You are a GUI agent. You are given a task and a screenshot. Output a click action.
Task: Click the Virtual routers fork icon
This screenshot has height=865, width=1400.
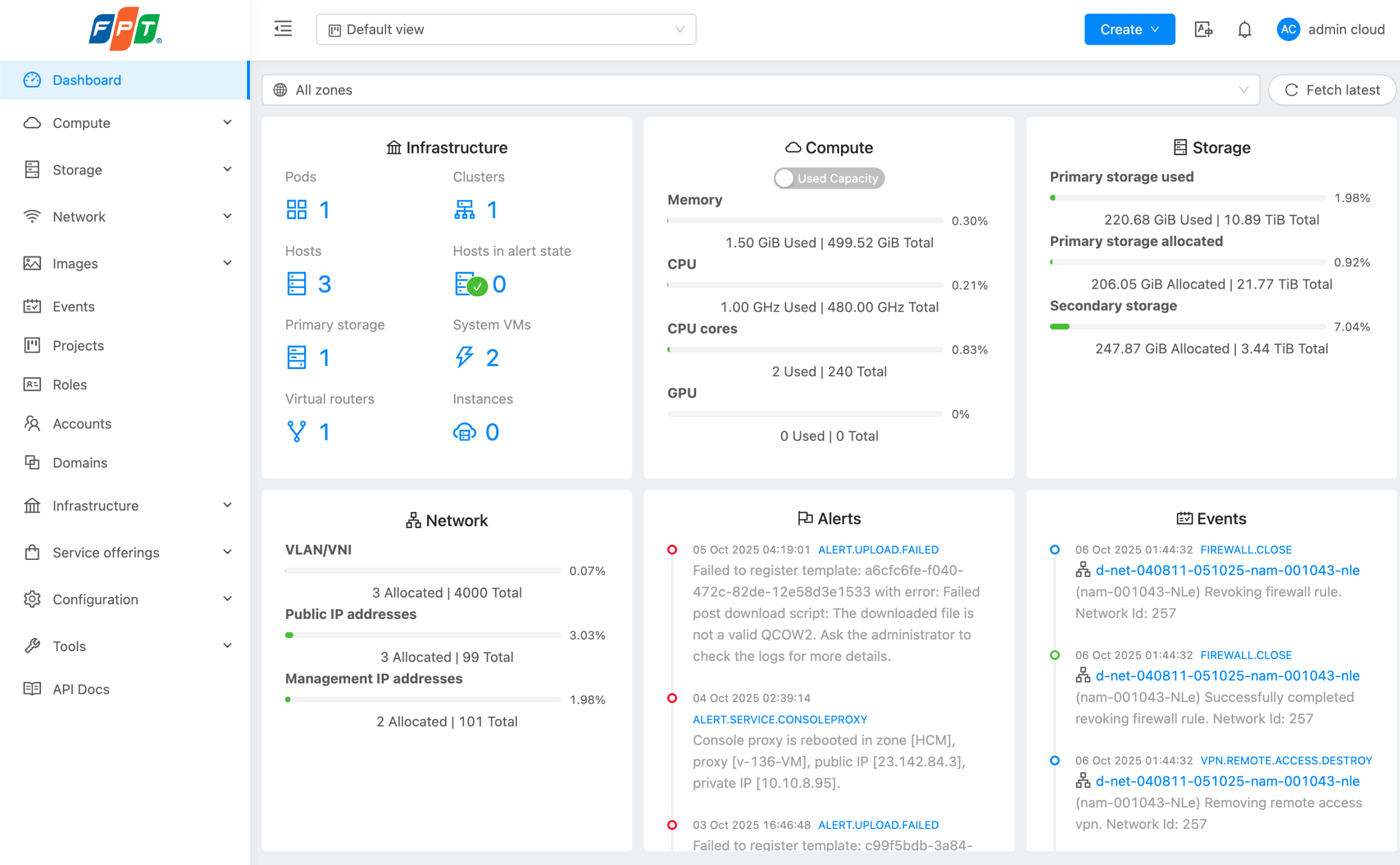click(x=296, y=432)
